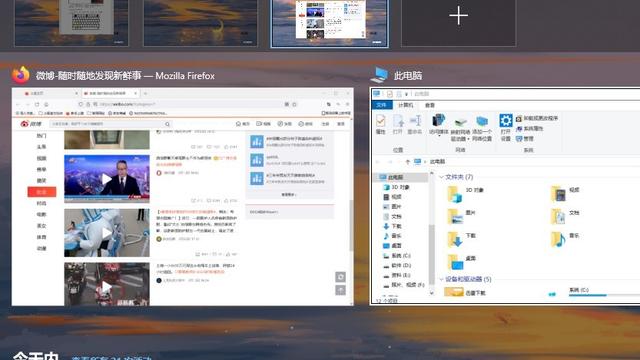Switch to the second virtual desktop thumbnail

[200, 22]
